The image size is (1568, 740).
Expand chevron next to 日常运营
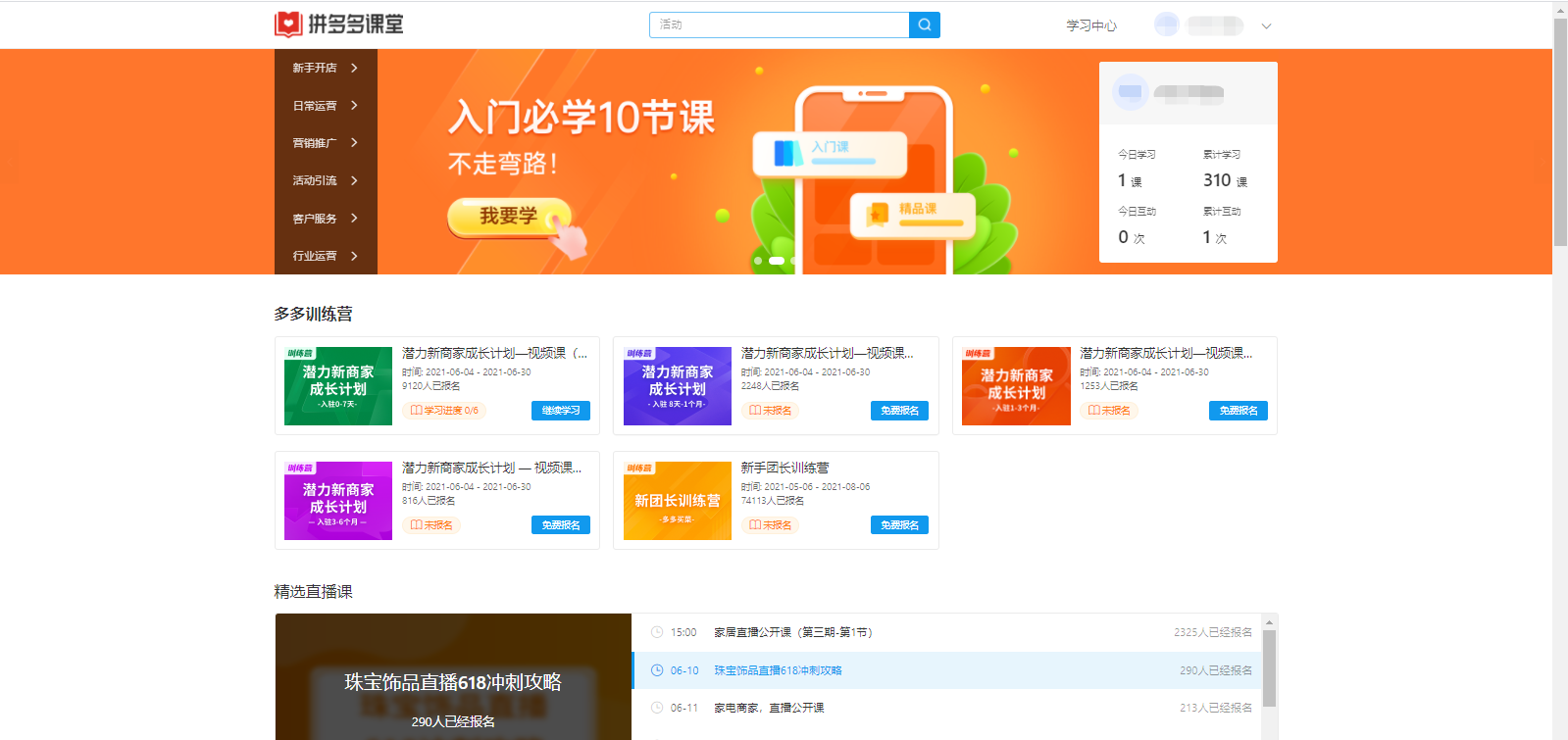coord(354,105)
